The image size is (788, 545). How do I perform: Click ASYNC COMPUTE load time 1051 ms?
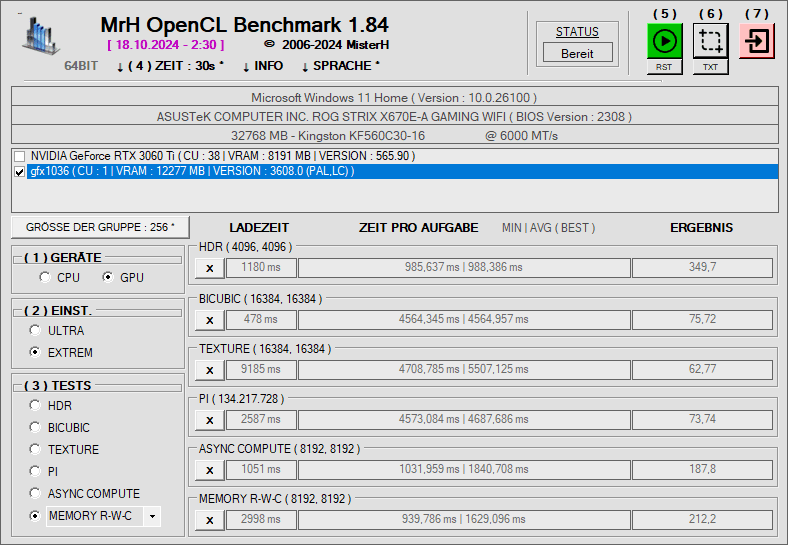coord(261,470)
